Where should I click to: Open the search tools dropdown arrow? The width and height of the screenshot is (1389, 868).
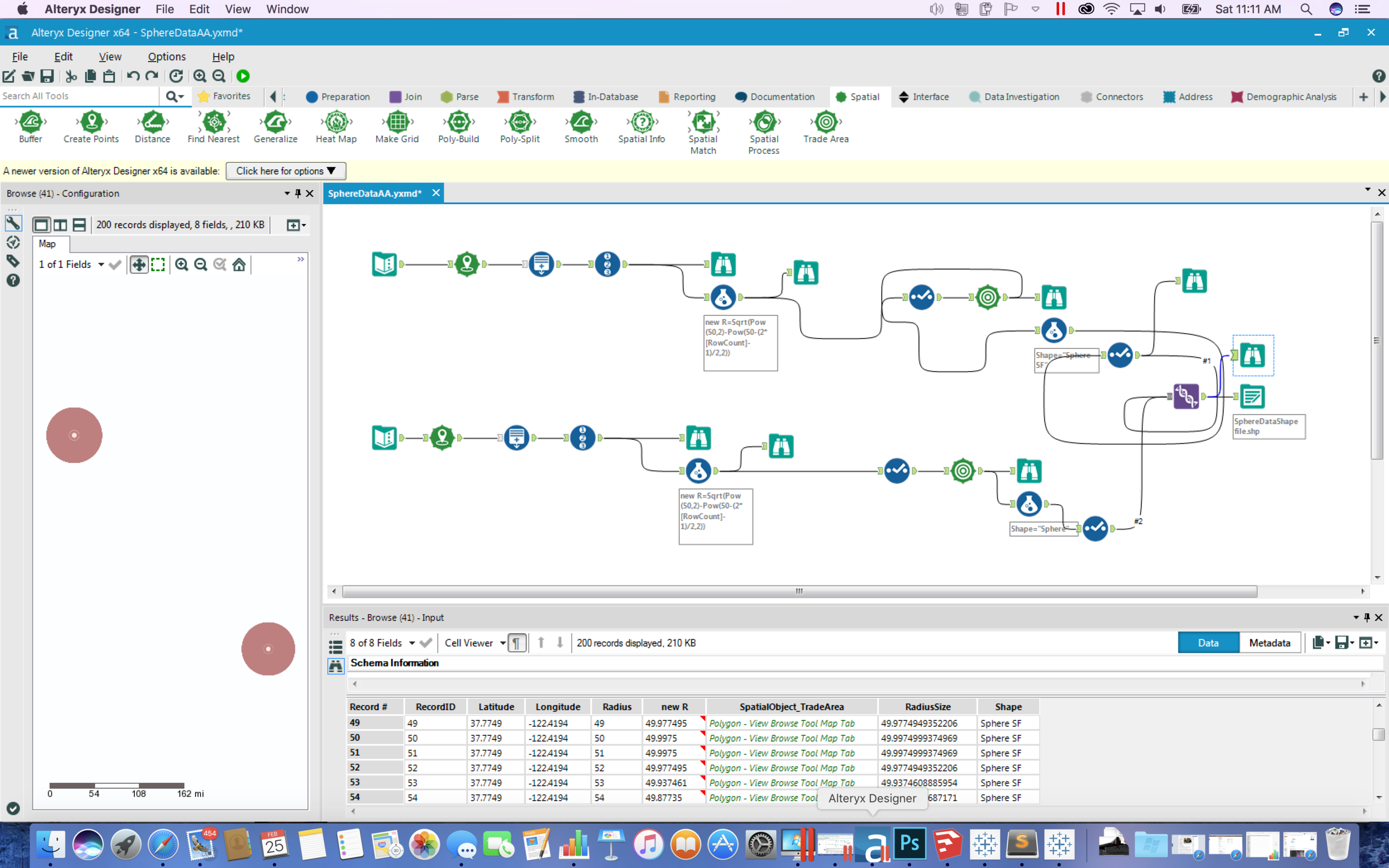[x=175, y=97]
